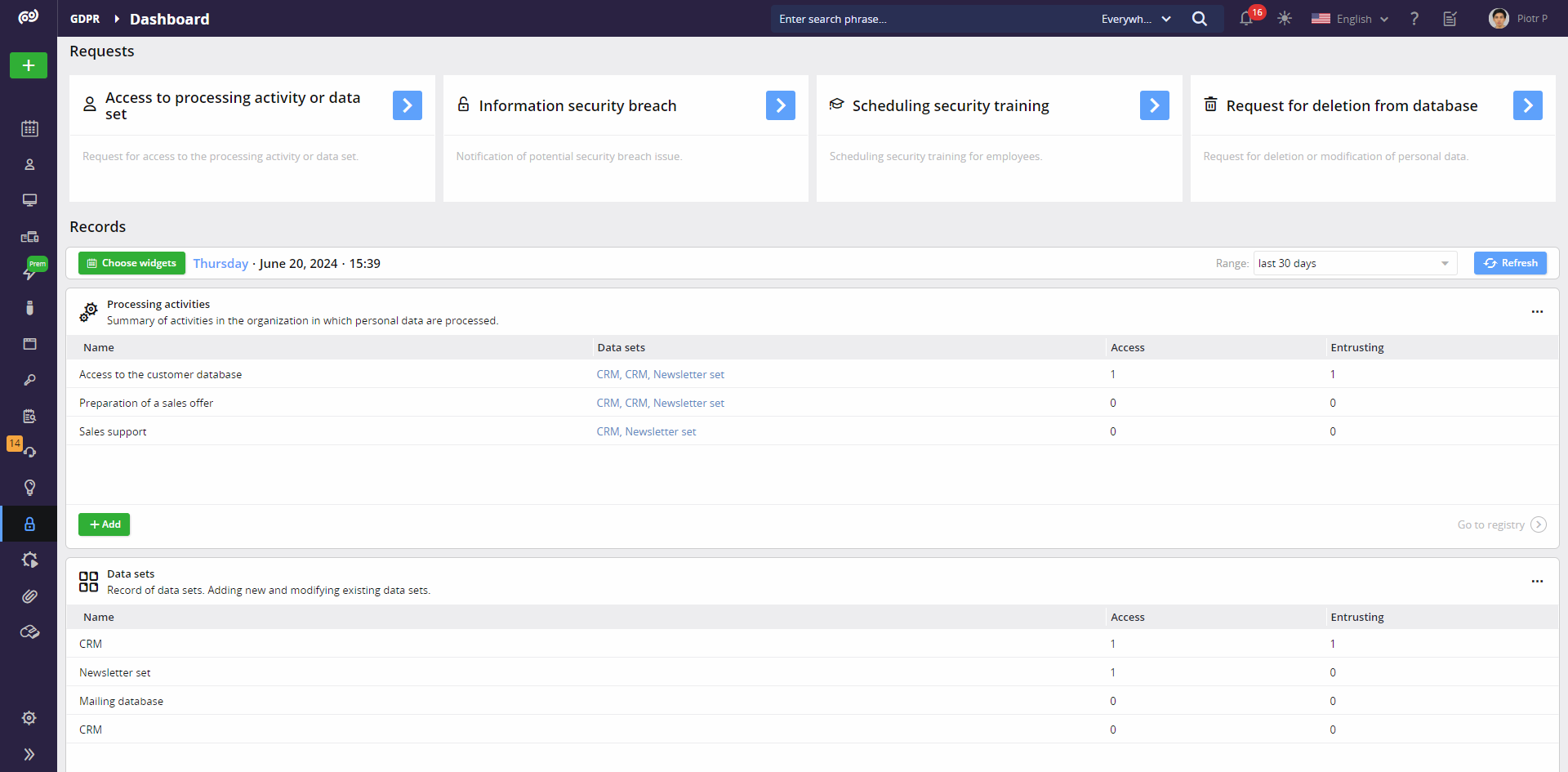Open the Processing activities widget three-dot menu
The image size is (1568, 772).
point(1537,312)
